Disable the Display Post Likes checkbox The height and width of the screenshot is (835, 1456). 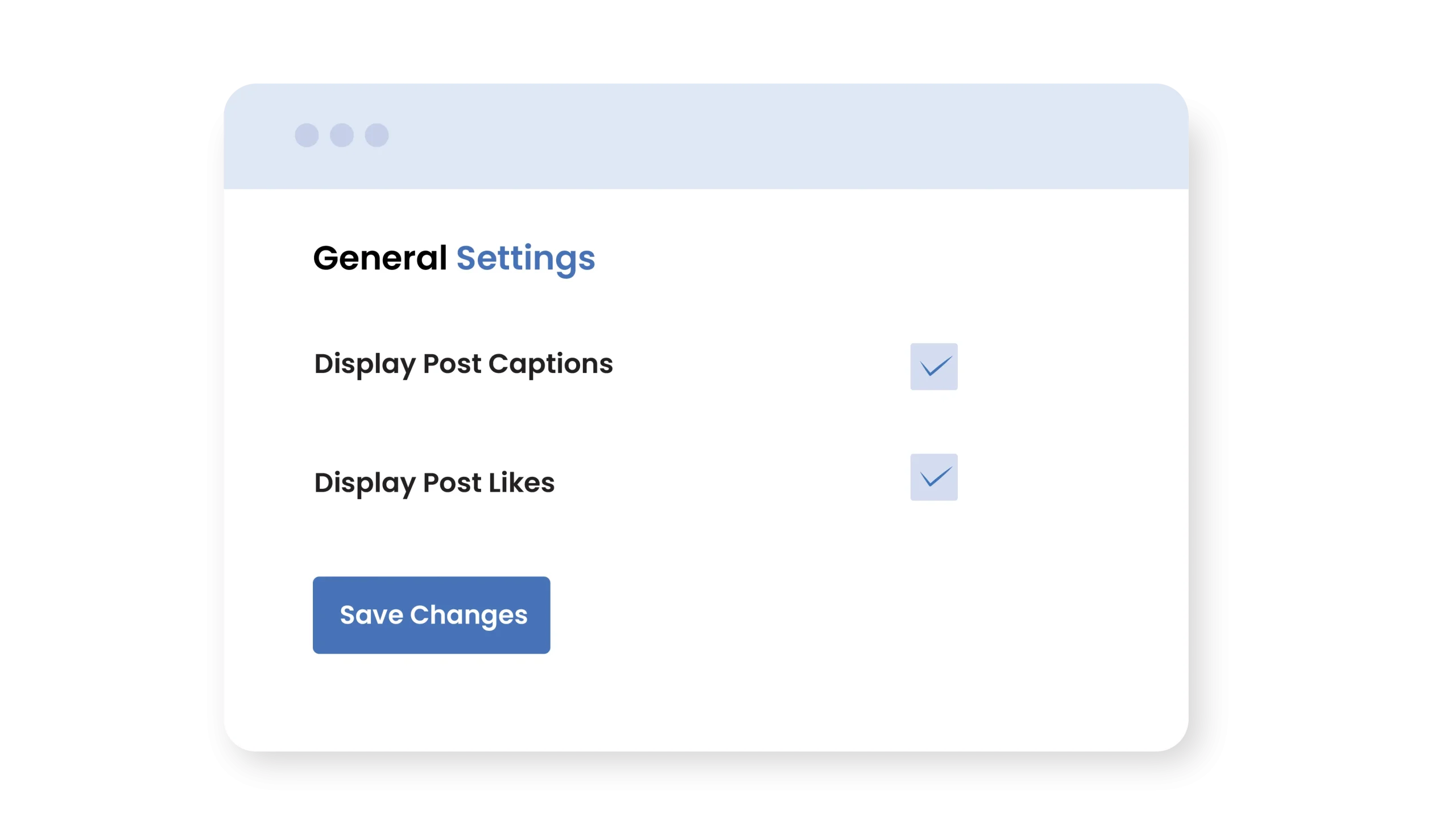pyautogui.click(x=934, y=477)
